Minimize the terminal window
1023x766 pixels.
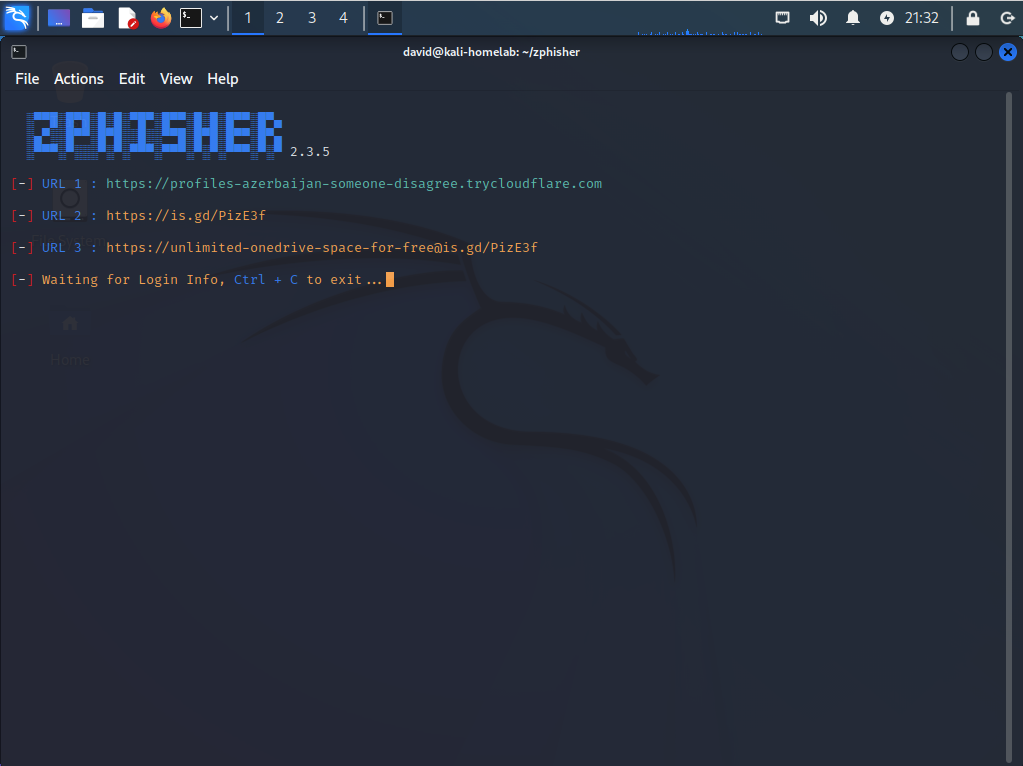(x=960, y=52)
